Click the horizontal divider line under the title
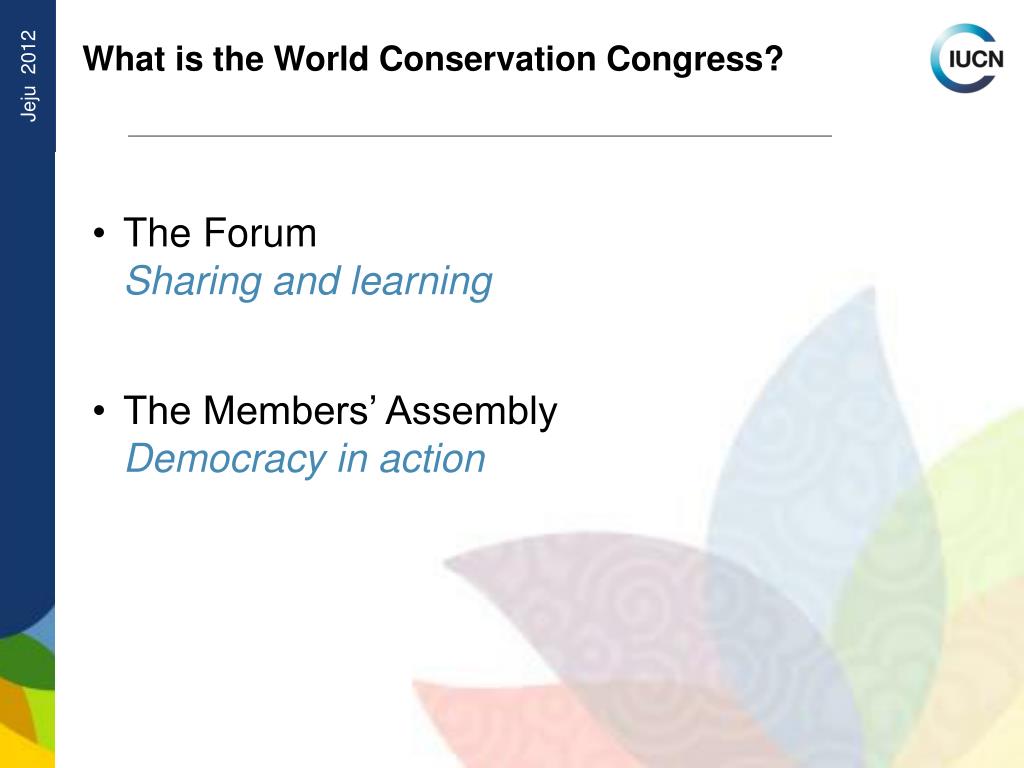The width and height of the screenshot is (1024, 768). coord(480,136)
